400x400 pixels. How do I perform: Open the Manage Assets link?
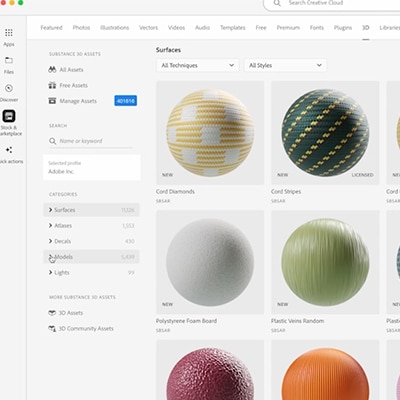pyautogui.click(x=78, y=101)
